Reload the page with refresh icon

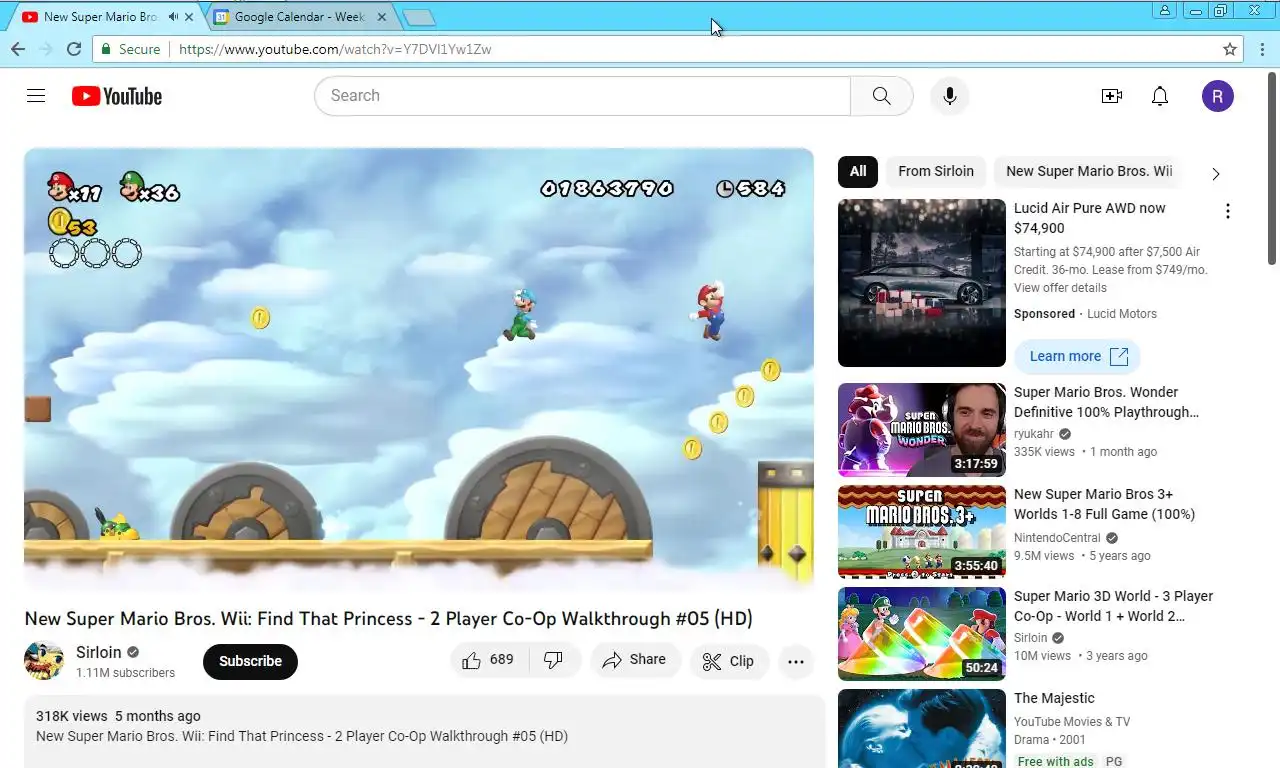[74, 49]
